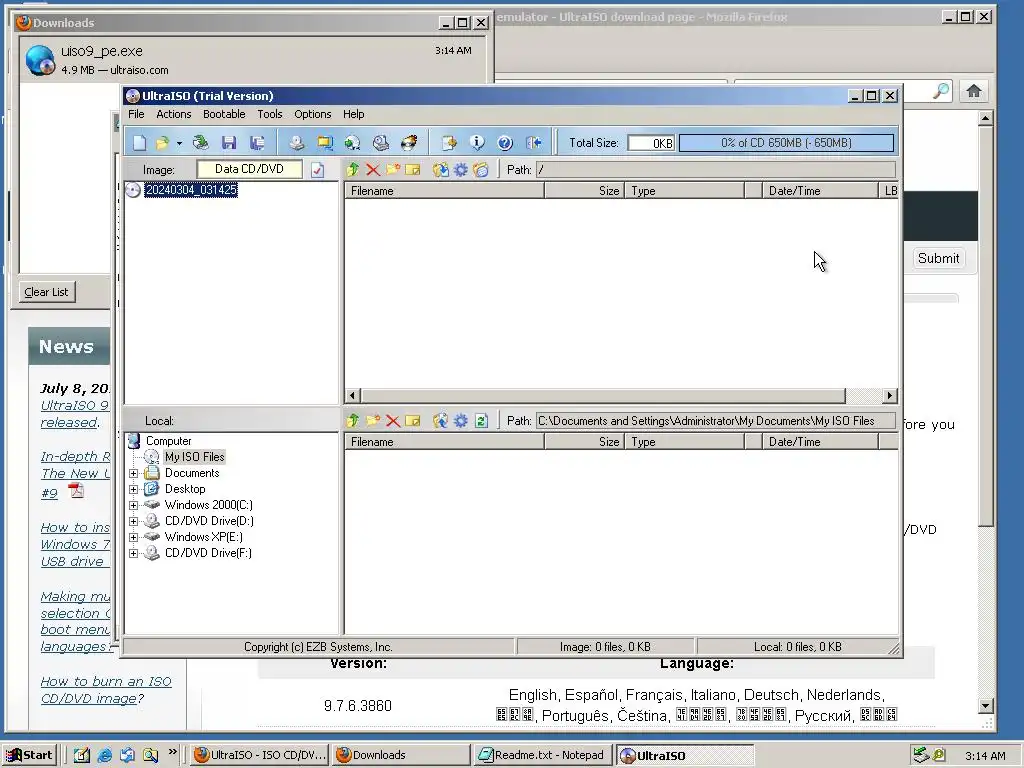The height and width of the screenshot is (768, 1024).
Task: Click the Image Info (i) icon
Action: tap(477, 142)
